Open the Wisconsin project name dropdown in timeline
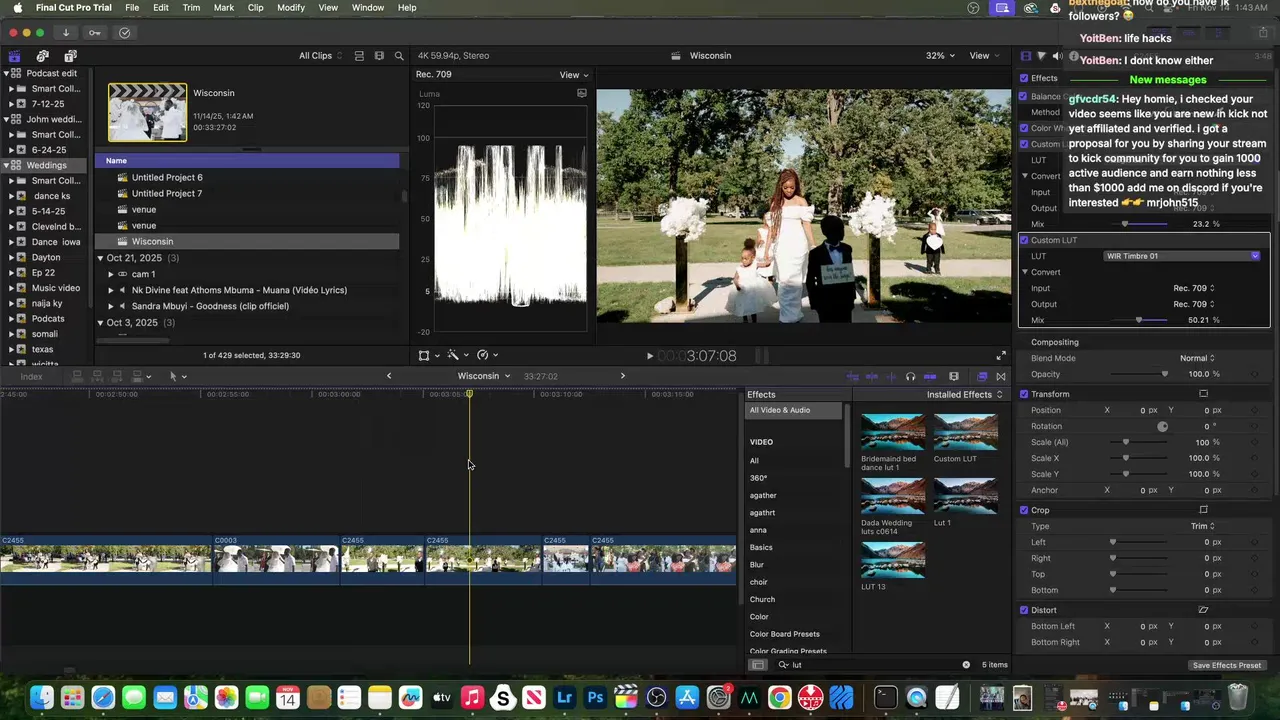The image size is (1280, 720). tap(484, 376)
